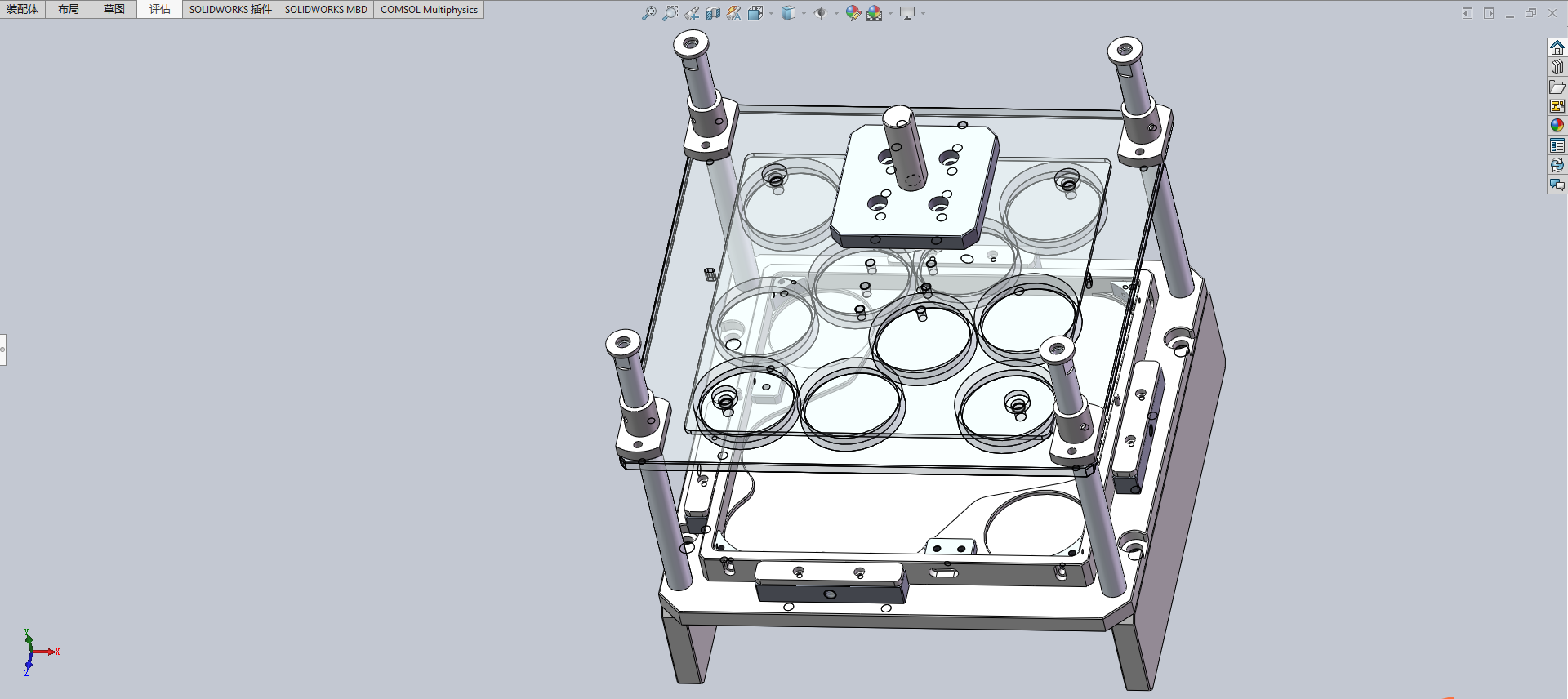The height and width of the screenshot is (699, 1568).
Task: Open the Dynamic Annotation Views icon
Action: [734, 13]
